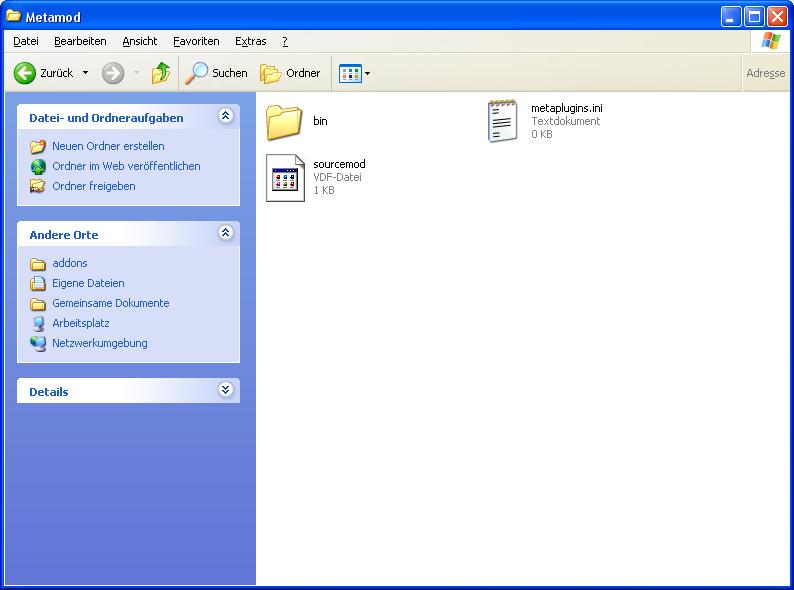794x590 pixels.
Task: Collapse the Datei- und Ordneraufgaben panel
Action: click(225, 116)
